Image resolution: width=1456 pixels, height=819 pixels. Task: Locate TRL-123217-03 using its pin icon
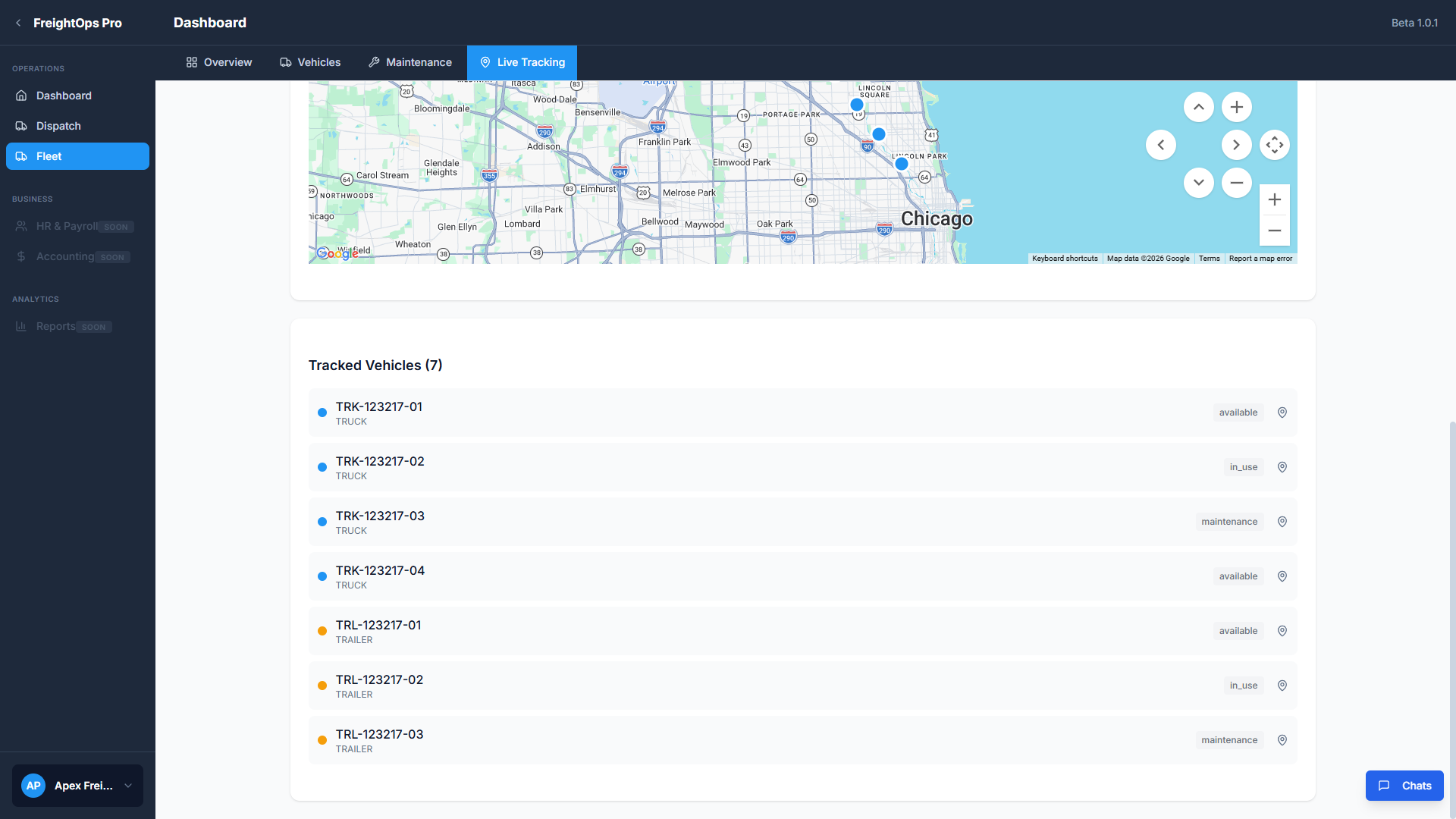pyautogui.click(x=1282, y=740)
